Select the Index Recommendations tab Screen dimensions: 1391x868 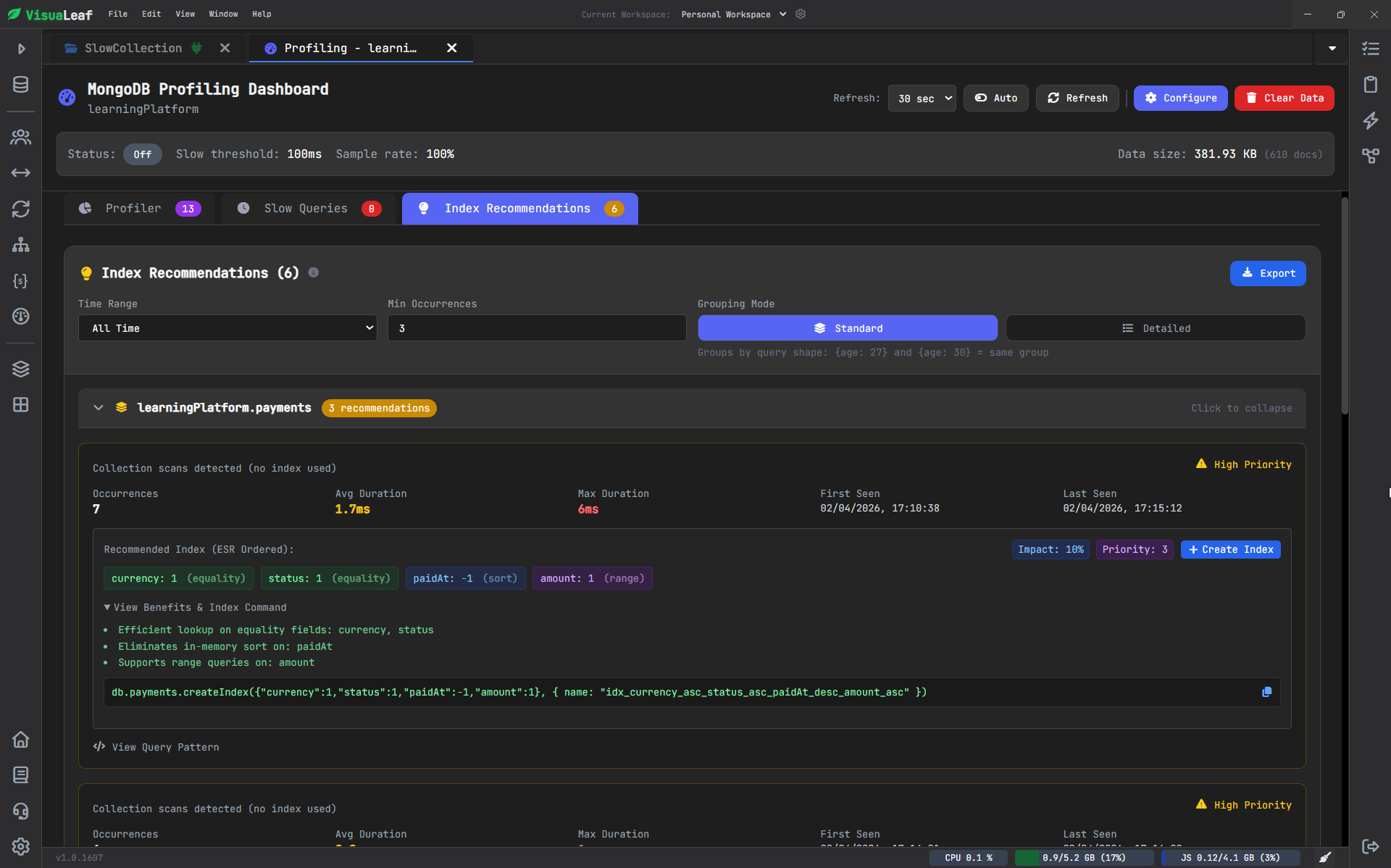coord(520,209)
